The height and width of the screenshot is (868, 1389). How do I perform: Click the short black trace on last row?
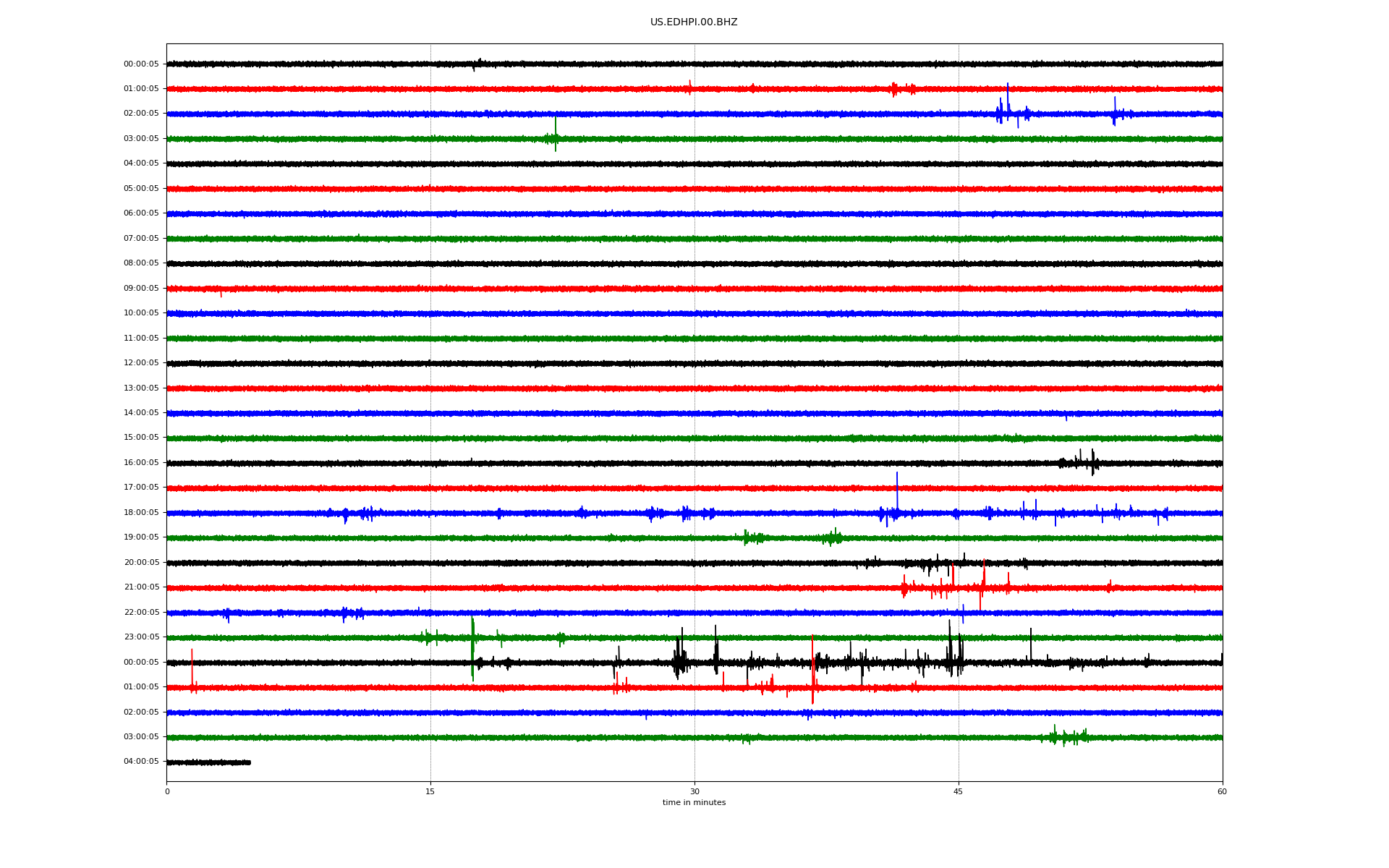coord(208,762)
